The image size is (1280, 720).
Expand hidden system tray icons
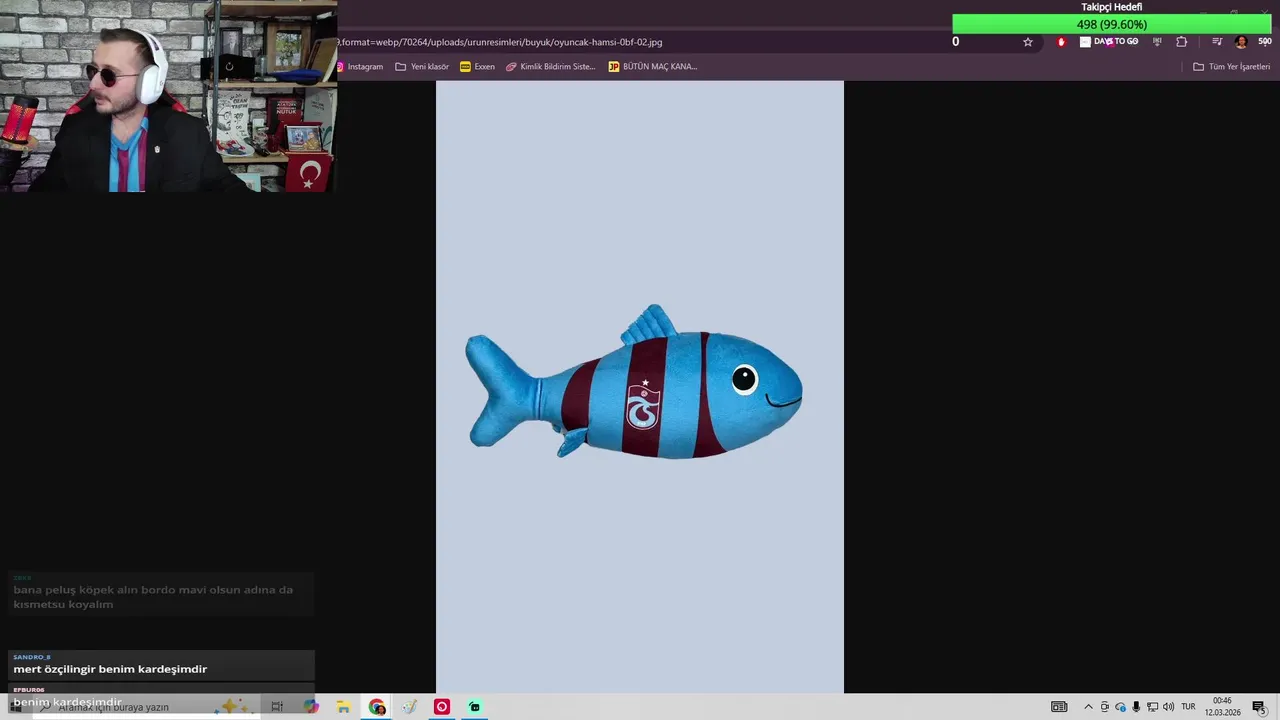click(x=1088, y=707)
